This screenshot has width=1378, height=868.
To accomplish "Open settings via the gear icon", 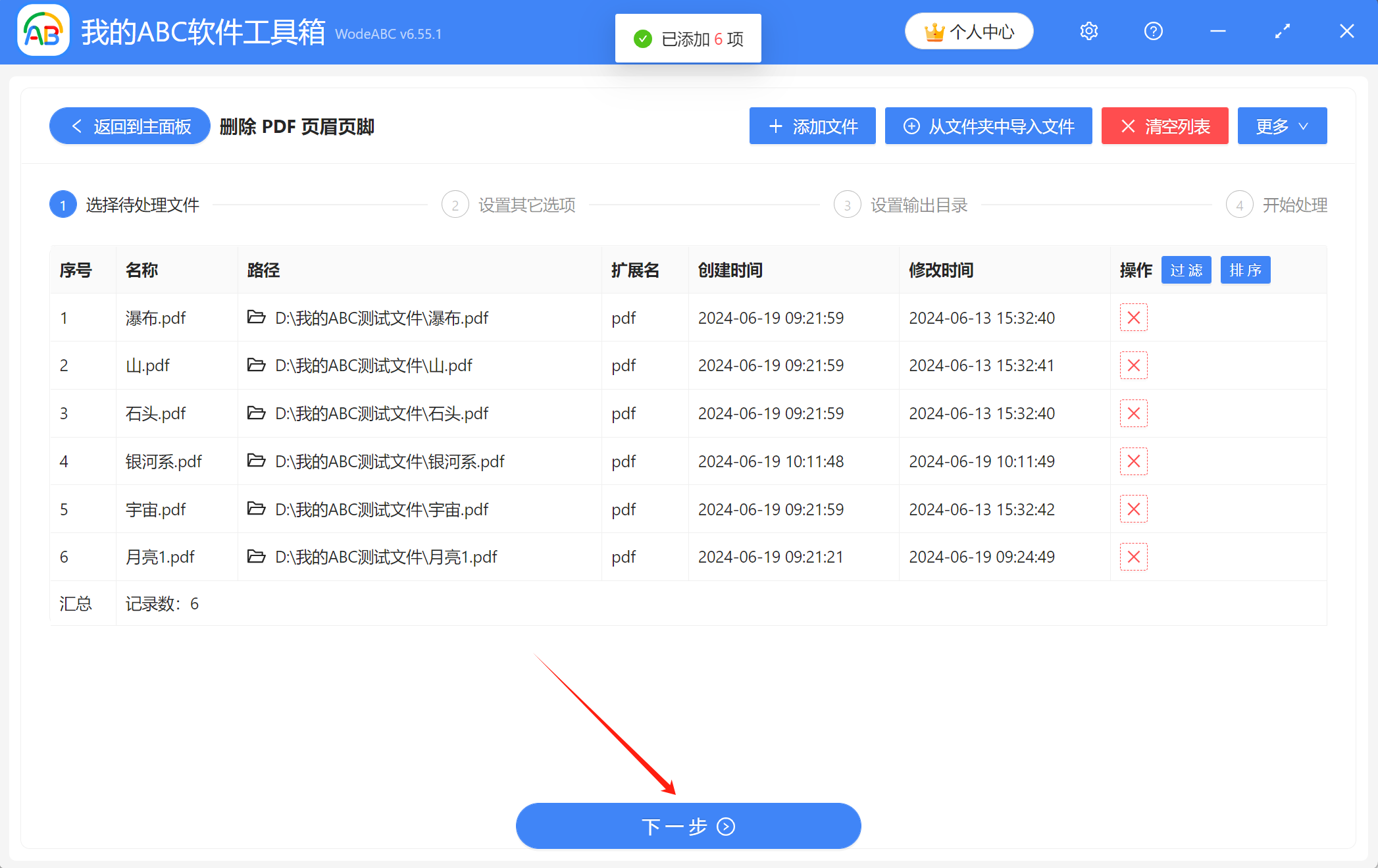I will tap(1088, 30).
